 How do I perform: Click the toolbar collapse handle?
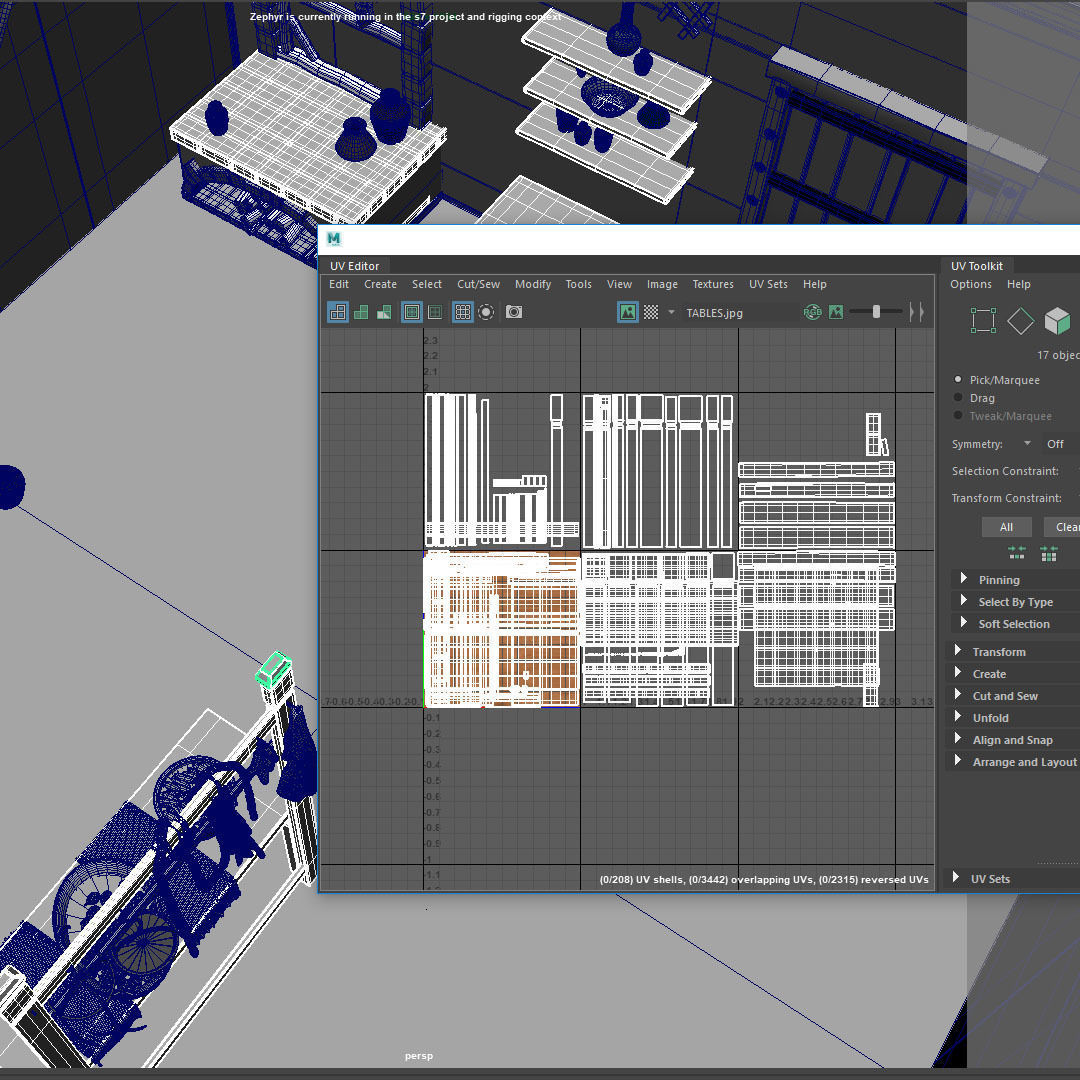pyautogui.click(x=916, y=313)
